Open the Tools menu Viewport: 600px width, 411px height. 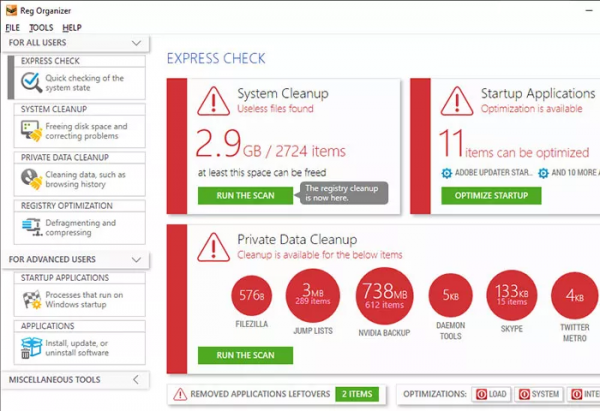pos(41,27)
